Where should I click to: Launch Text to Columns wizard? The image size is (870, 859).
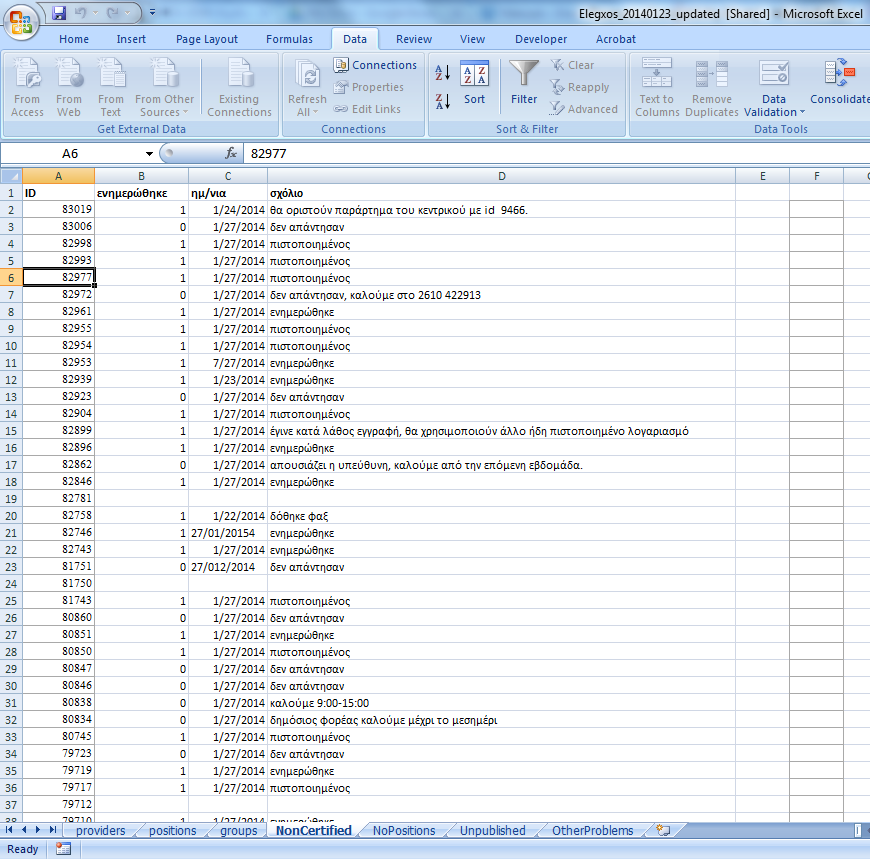click(x=657, y=88)
